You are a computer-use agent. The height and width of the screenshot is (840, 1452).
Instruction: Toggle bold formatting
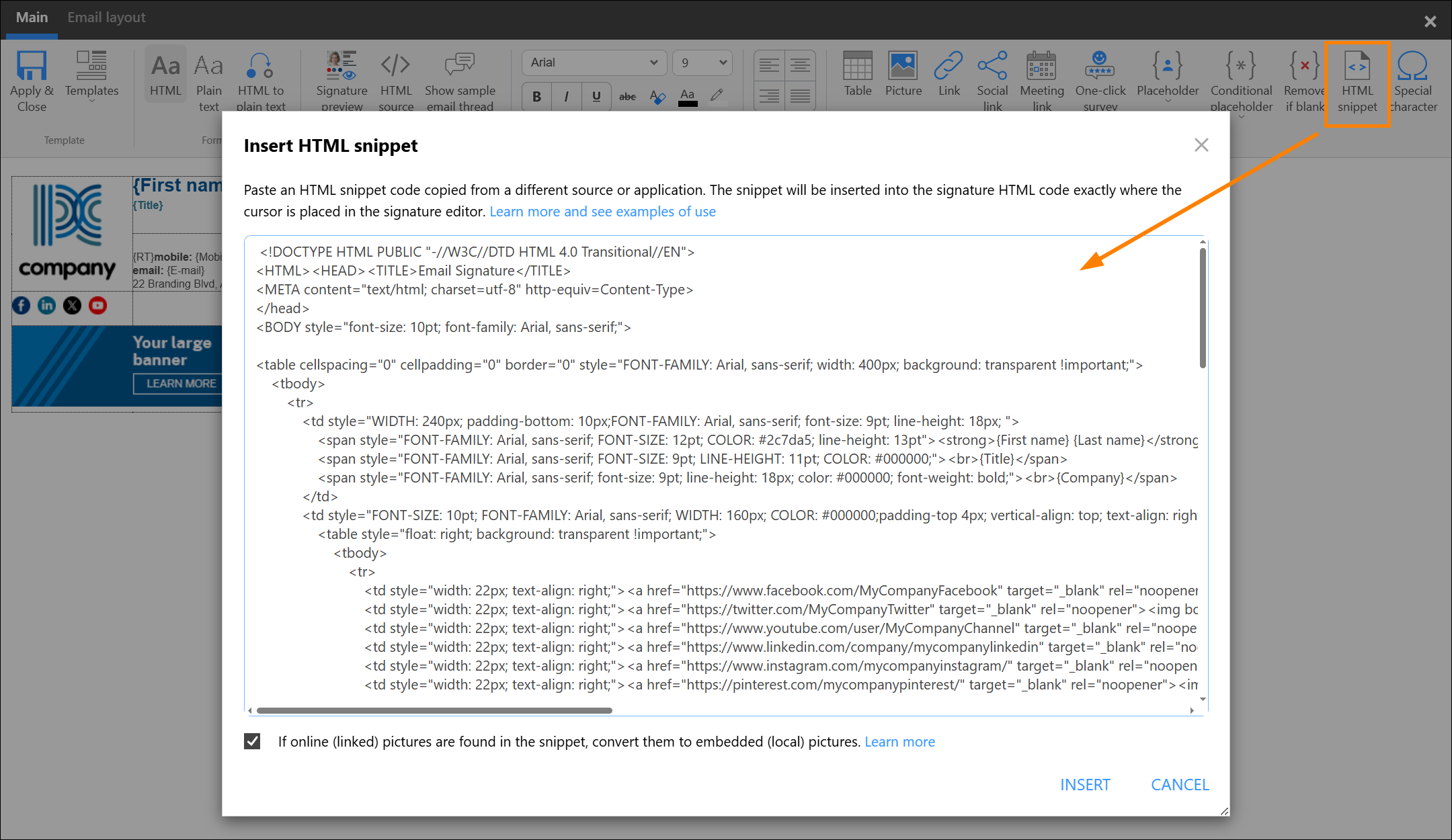click(536, 97)
